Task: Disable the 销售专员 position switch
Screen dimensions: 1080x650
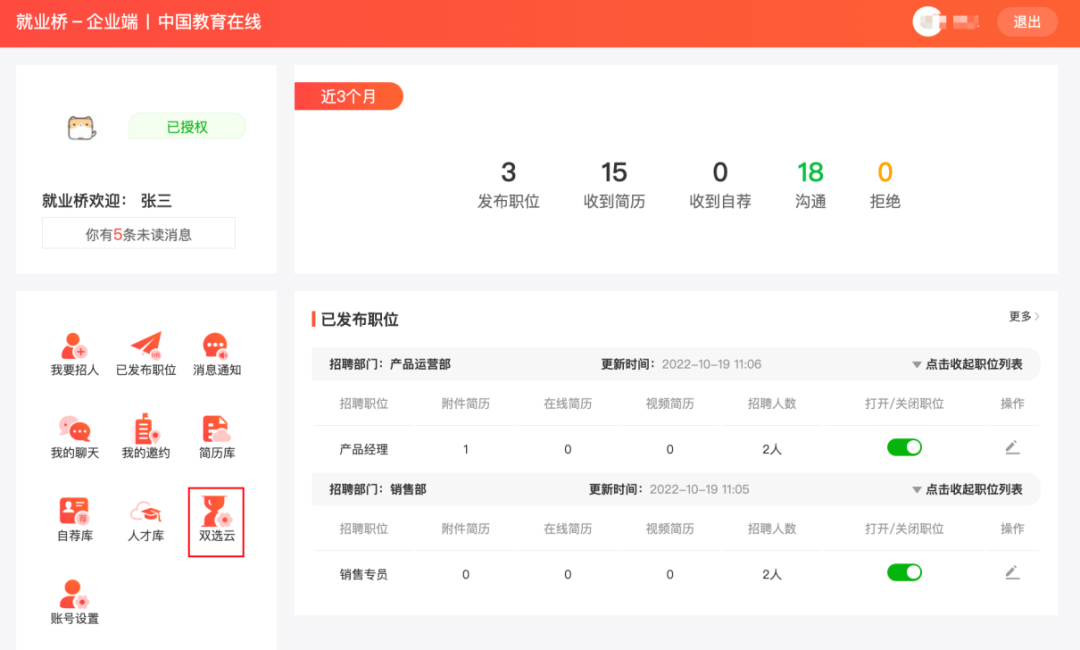Action: 904,572
